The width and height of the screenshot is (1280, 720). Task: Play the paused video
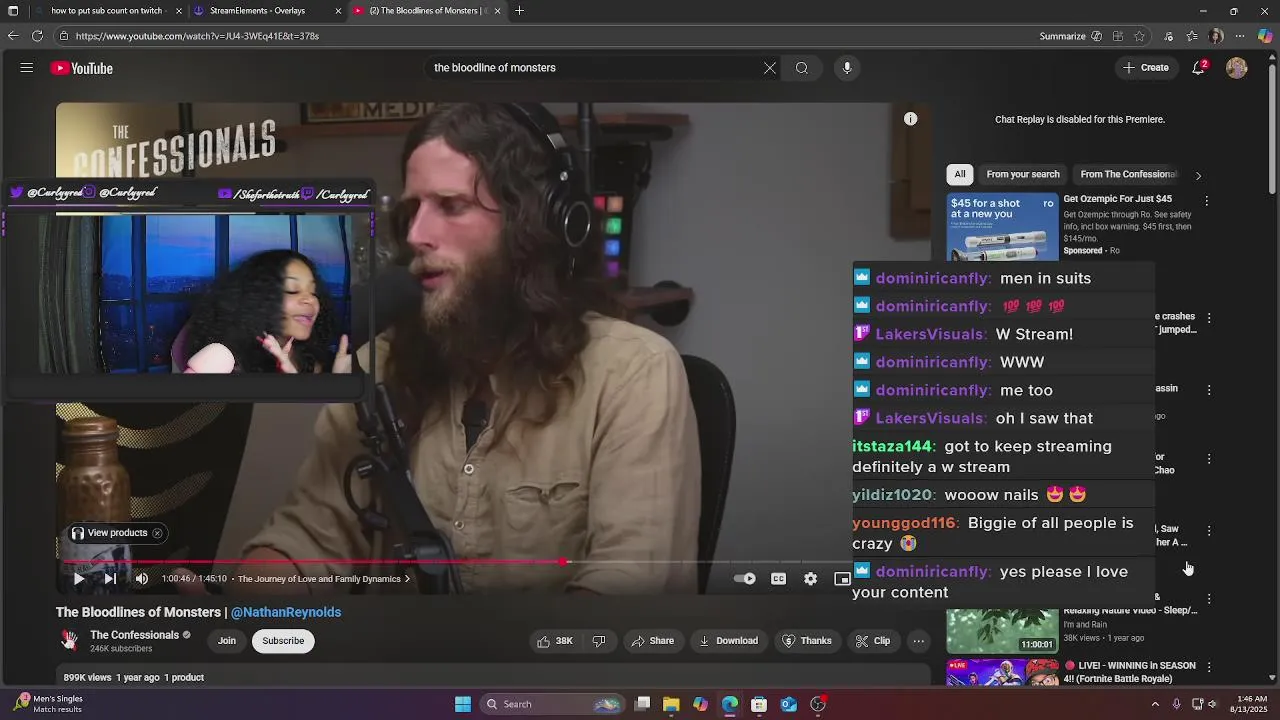[79, 579]
